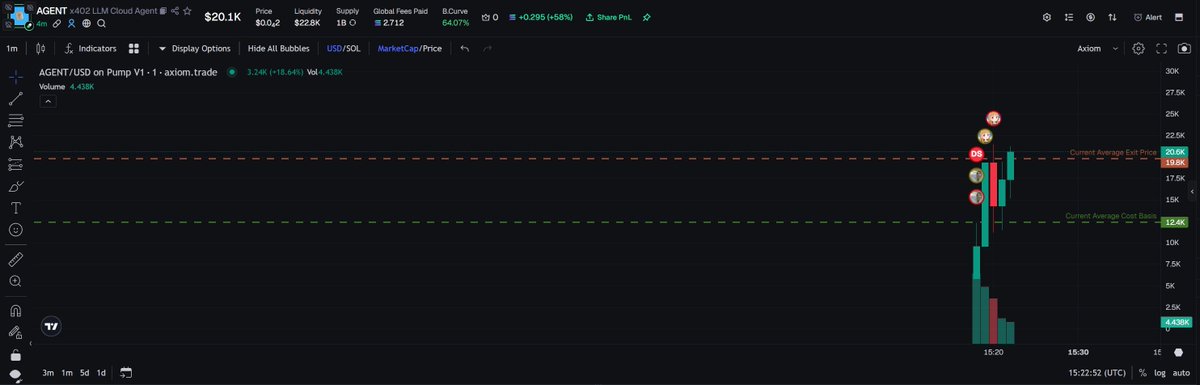Select the trend line drawing tool
This screenshot has width=1200, height=385.
click(16, 98)
